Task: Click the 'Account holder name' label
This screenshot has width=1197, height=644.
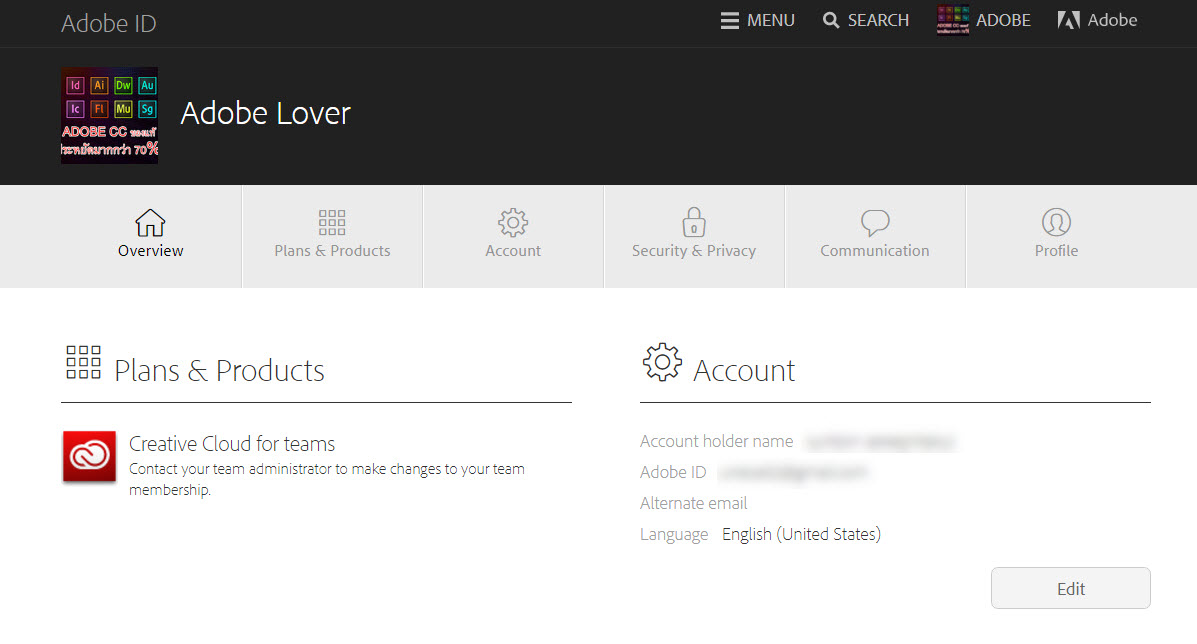Action: 716,441
